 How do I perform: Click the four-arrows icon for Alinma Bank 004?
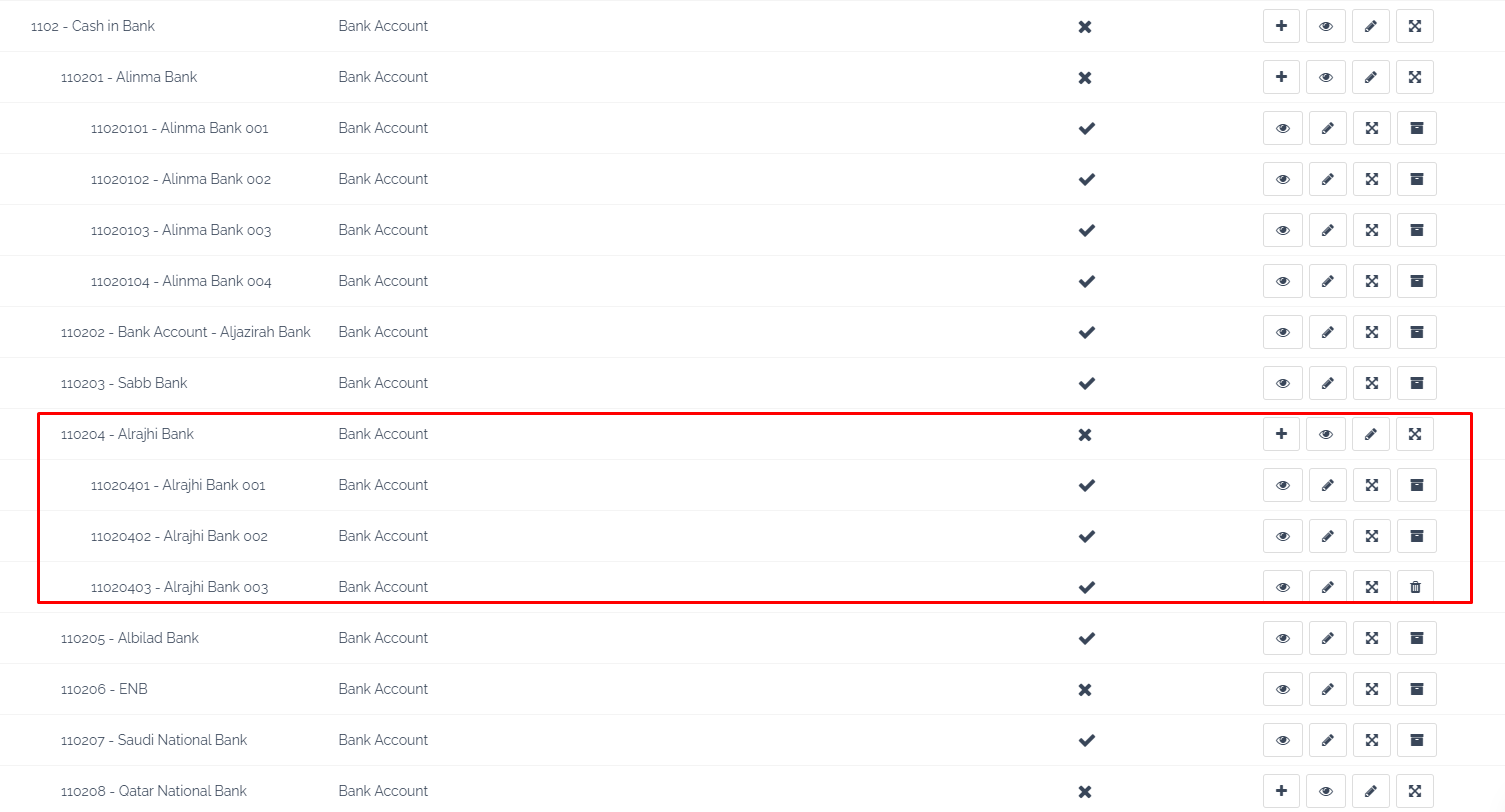1372,281
